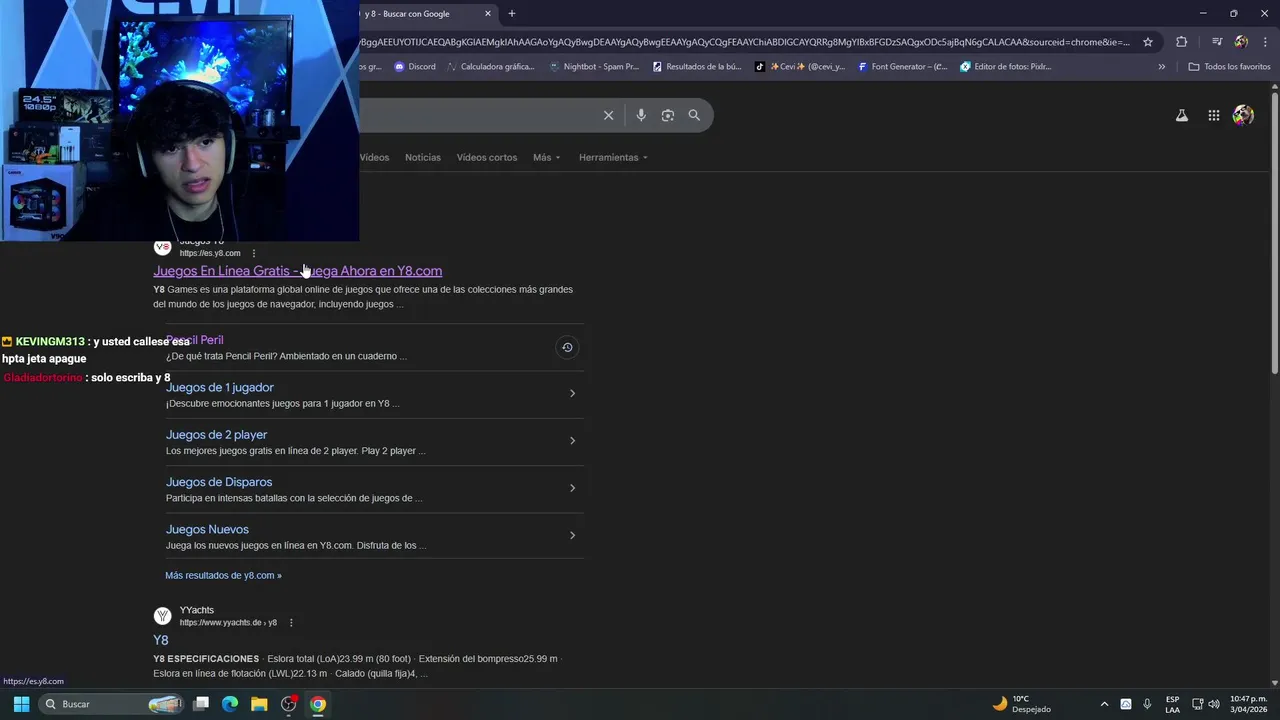Expand the Herramientas dropdown
The width and height of the screenshot is (1280, 720).
613,157
